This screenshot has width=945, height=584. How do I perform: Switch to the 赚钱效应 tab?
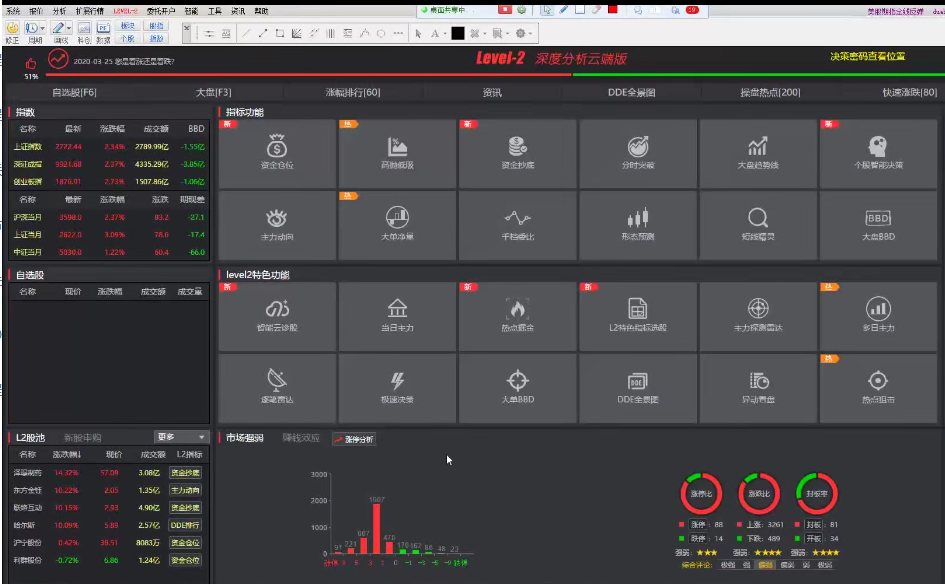click(x=301, y=438)
